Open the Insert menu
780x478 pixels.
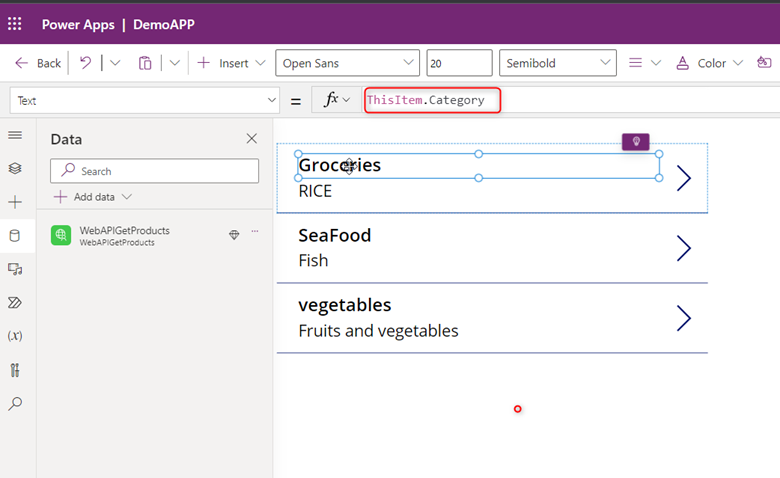tap(231, 63)
